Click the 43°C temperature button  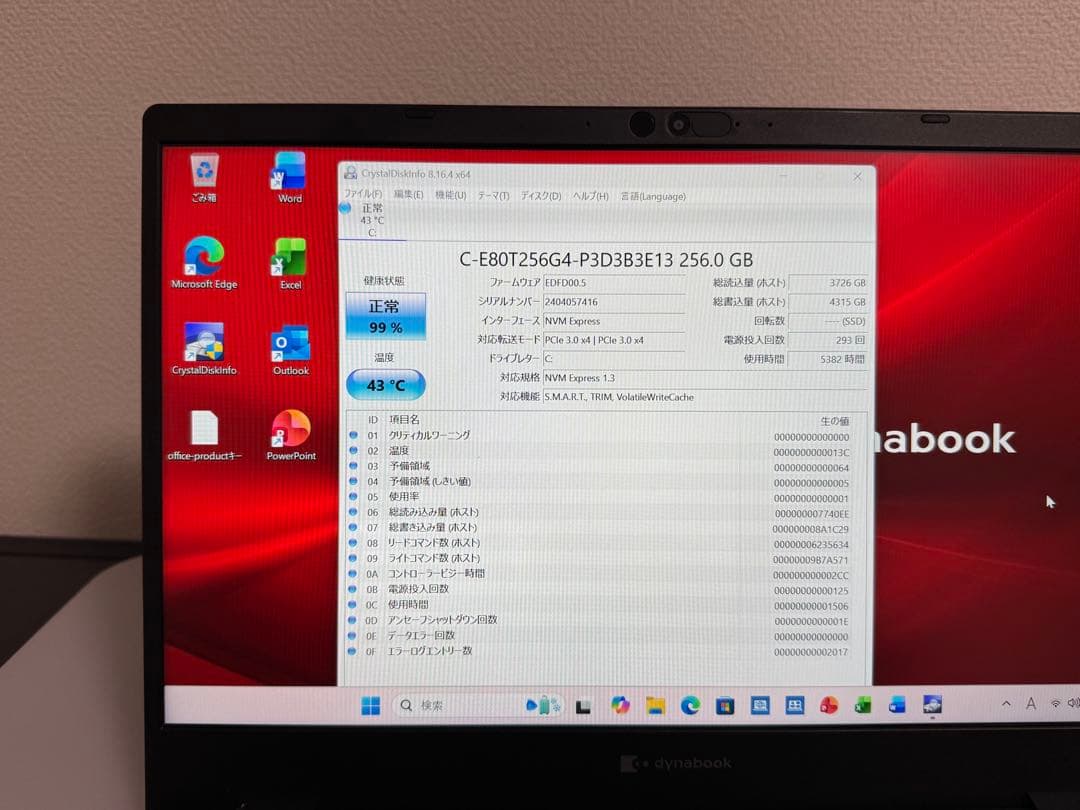point(386,384)
